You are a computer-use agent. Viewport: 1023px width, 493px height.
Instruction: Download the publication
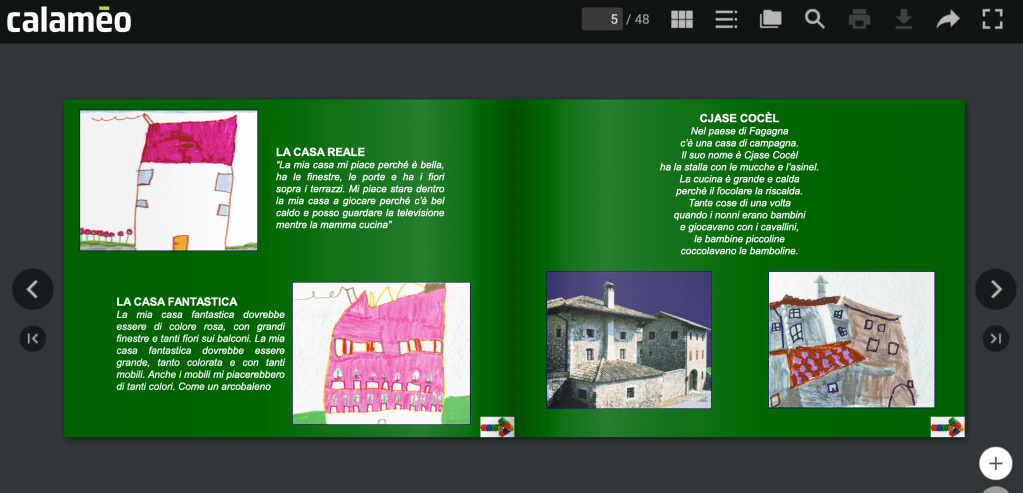coord(904,19)
